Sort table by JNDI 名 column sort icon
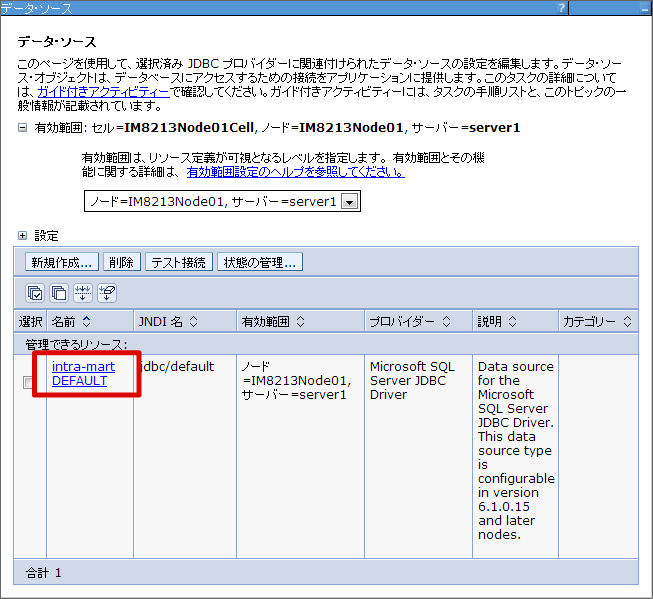Screen dimensions: 653x599 pyautogui.click(x=193, y=322)
